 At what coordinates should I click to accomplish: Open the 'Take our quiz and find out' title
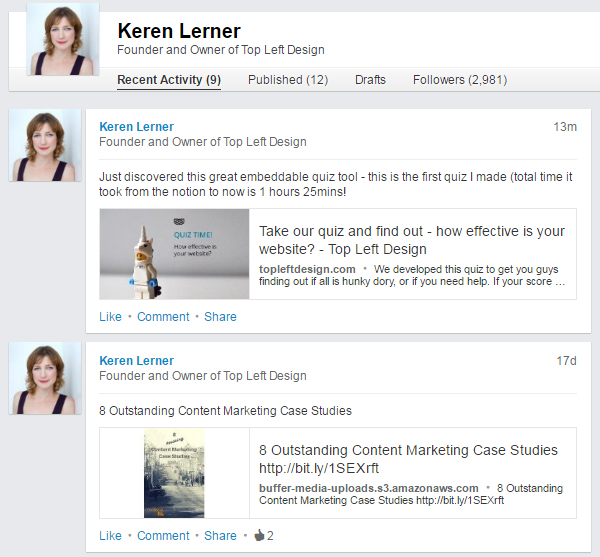pyautogui.click(x=412, y=240)
